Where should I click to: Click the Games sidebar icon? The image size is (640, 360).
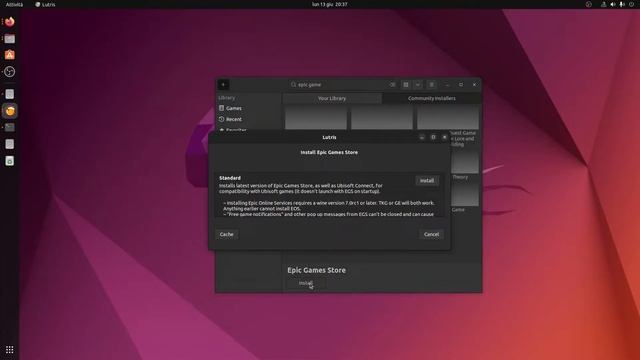[222, 108]
